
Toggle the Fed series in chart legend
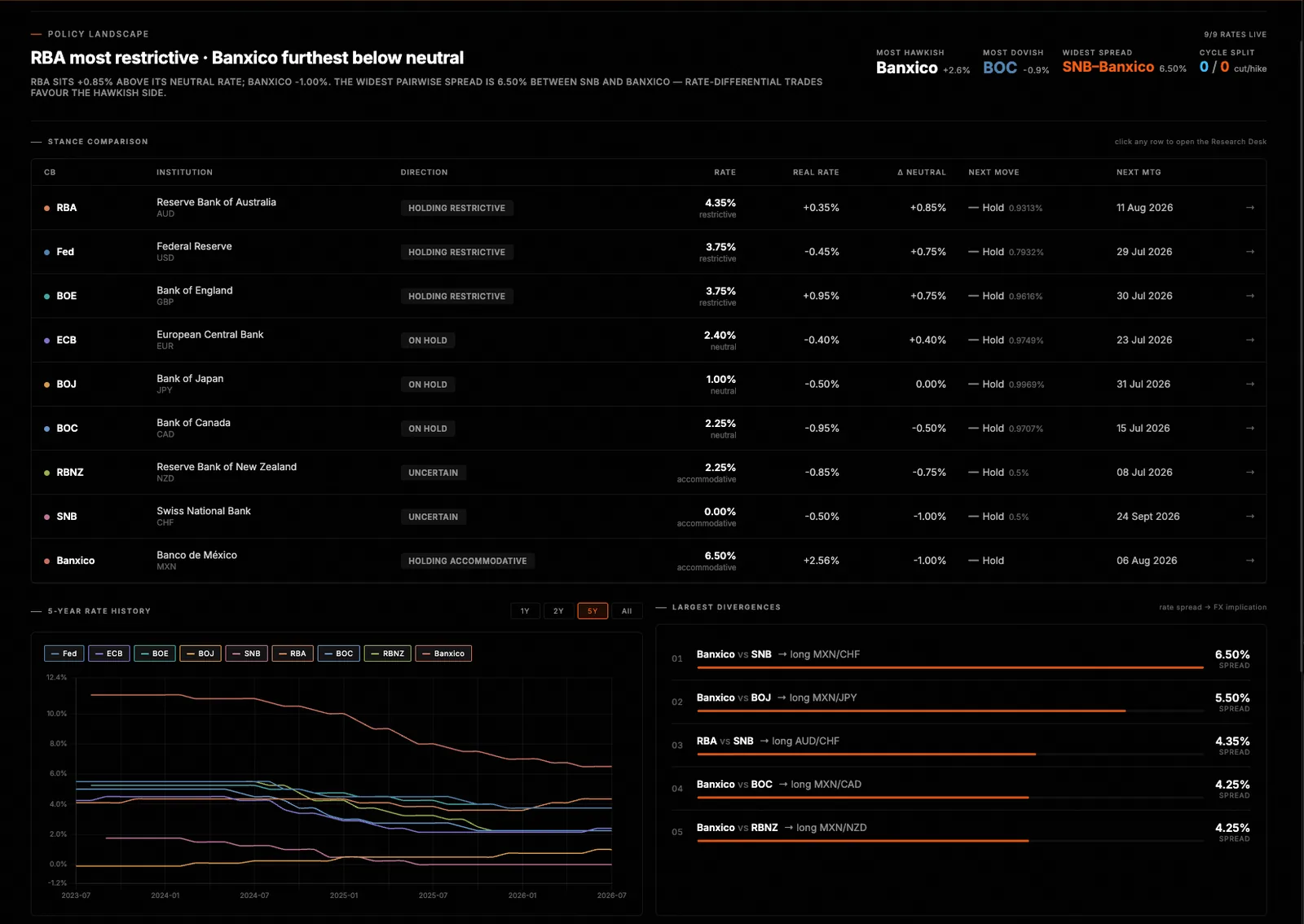click(64, 653)
